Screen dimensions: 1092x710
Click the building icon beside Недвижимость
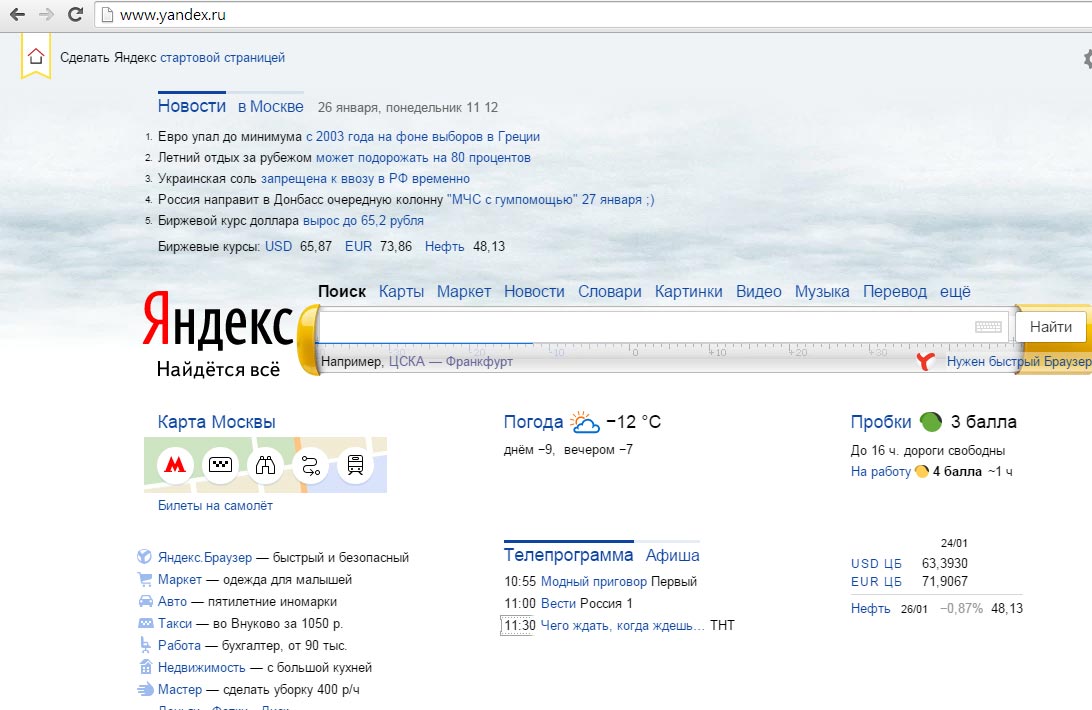(x=146, y=667)
